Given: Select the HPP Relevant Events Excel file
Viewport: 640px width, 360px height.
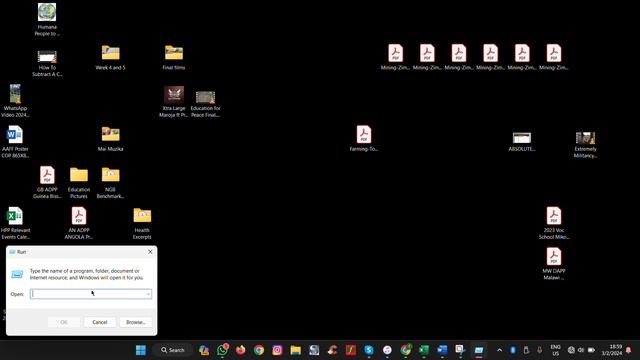Looking at the screenshot, I should click(15, 223).
